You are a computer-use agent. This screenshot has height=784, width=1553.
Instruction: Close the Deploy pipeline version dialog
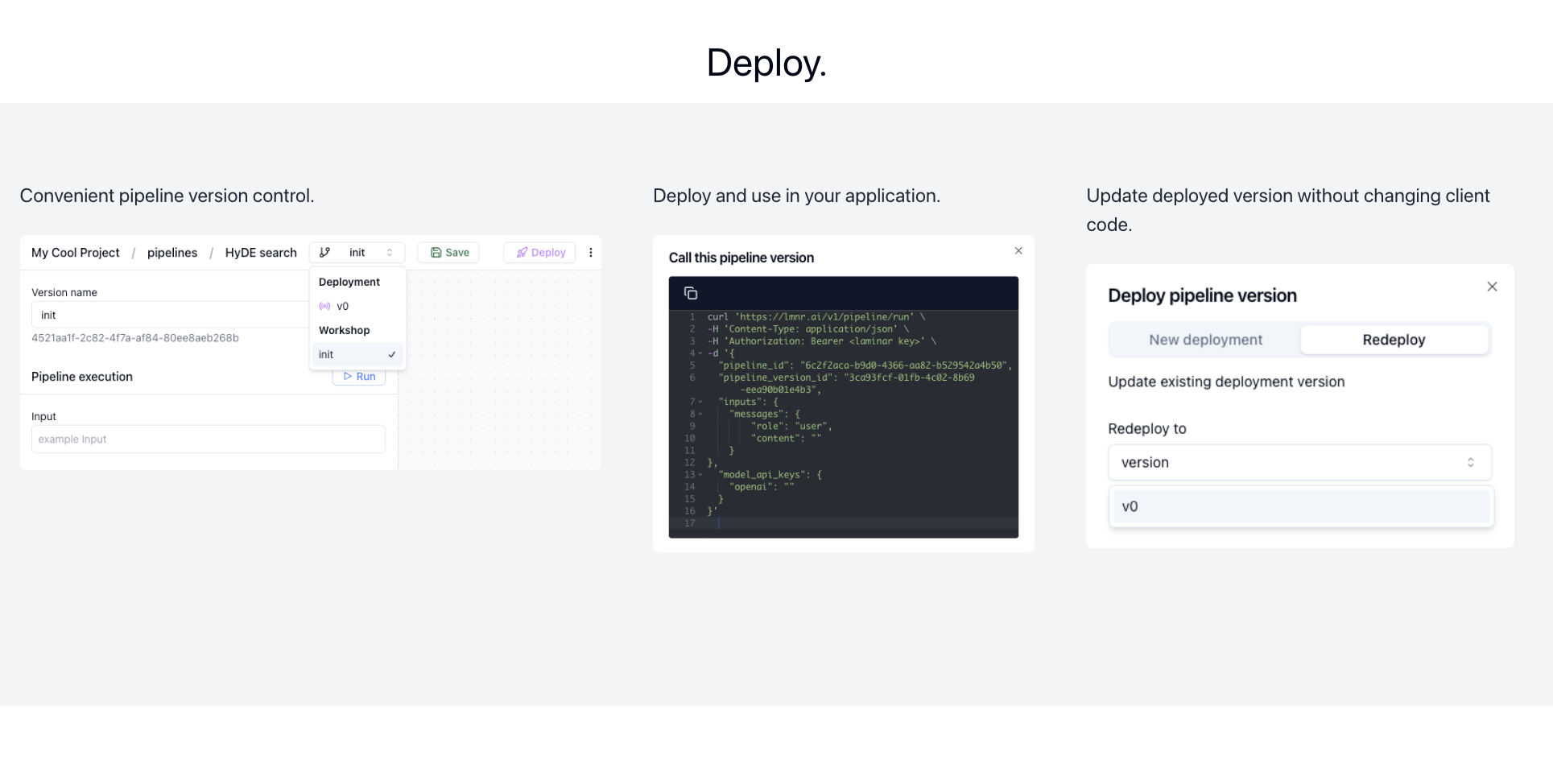coord(1492,287)
